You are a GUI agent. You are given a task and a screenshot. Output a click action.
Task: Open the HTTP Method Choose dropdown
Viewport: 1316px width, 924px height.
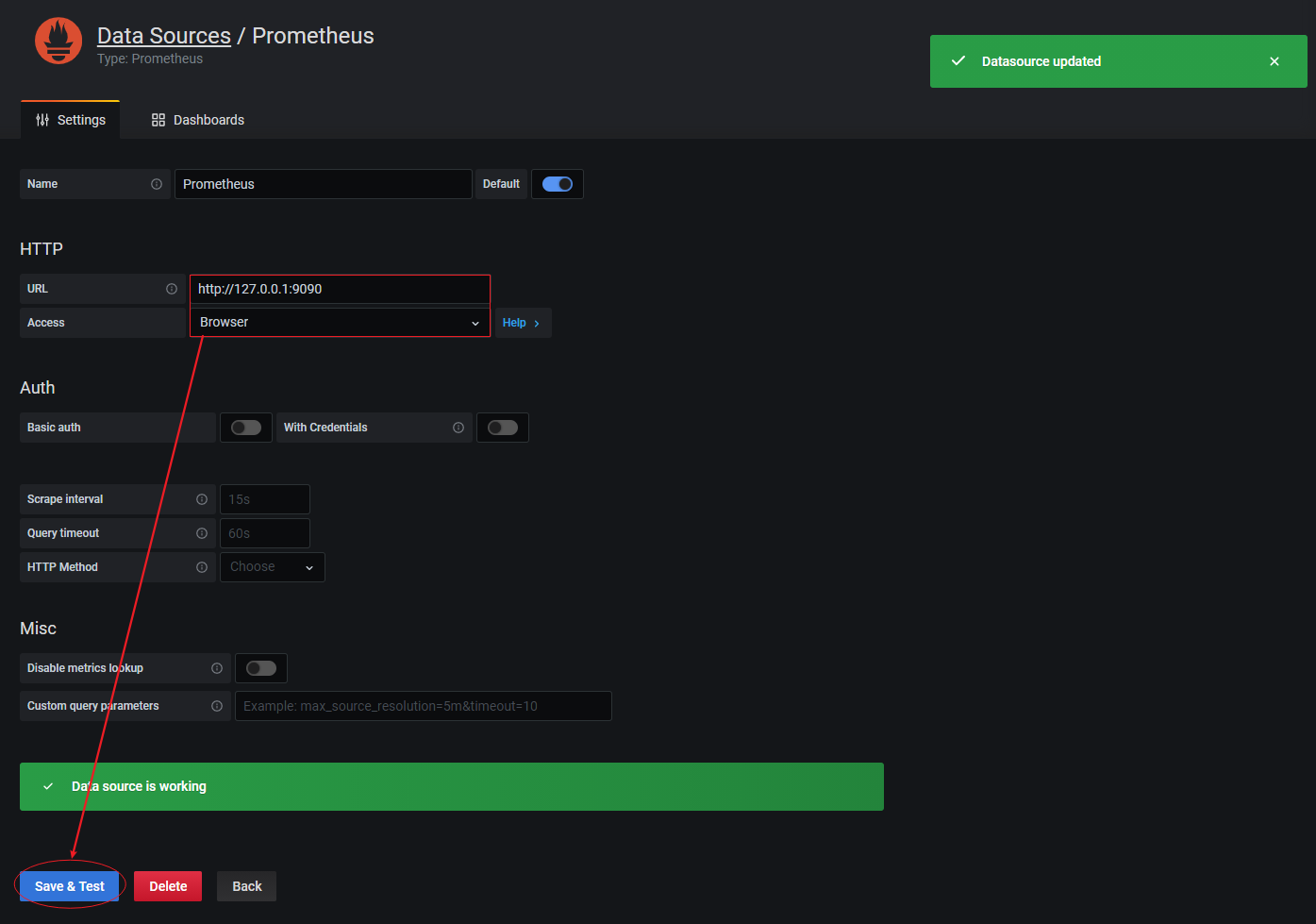pyautogui.click(x=273, y=567)
